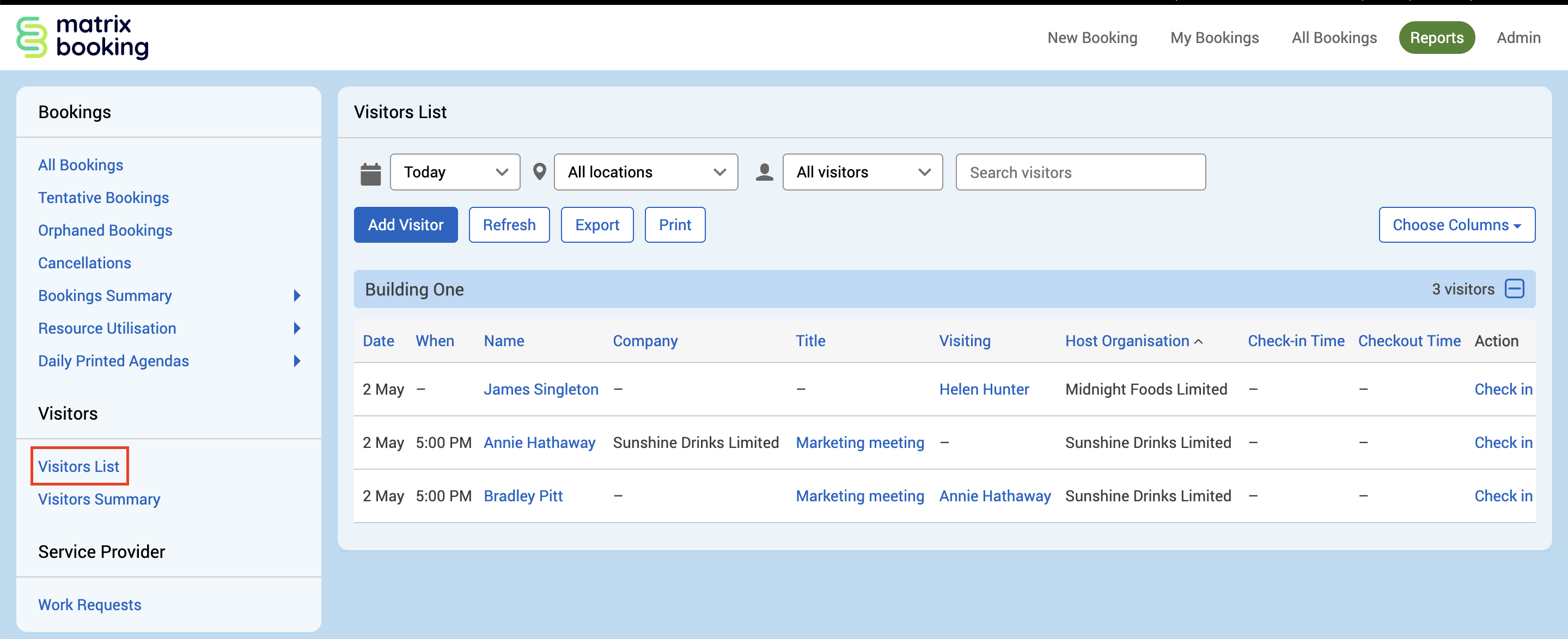
Task: Check in James Singleton
Action: 1502,390
